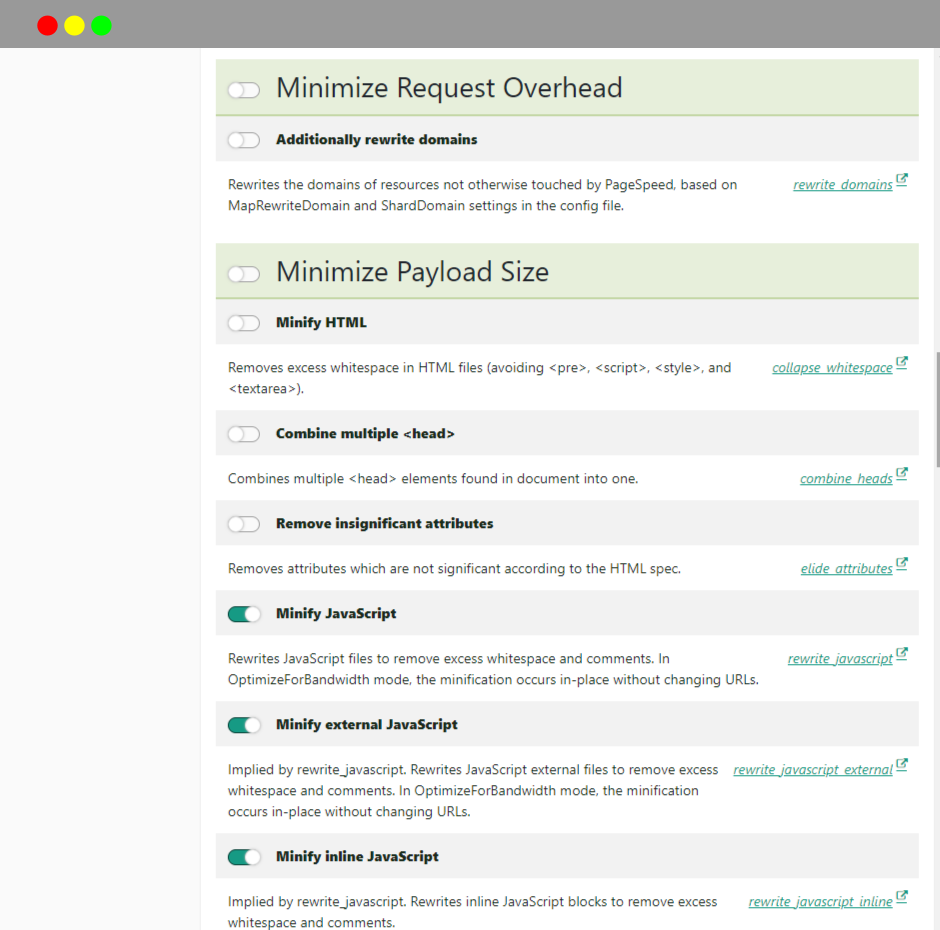Follow the combine_heads link
The width and height of the screenshot is (940, 930).
[846, 478]
